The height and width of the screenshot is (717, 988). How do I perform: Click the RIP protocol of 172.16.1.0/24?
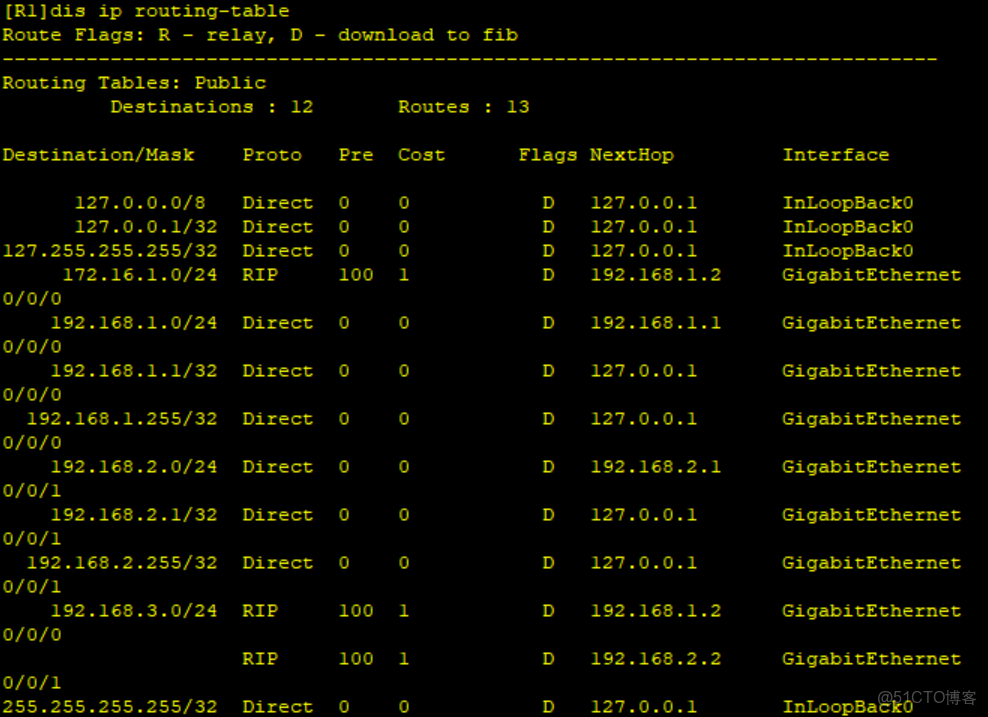[260, 275]
